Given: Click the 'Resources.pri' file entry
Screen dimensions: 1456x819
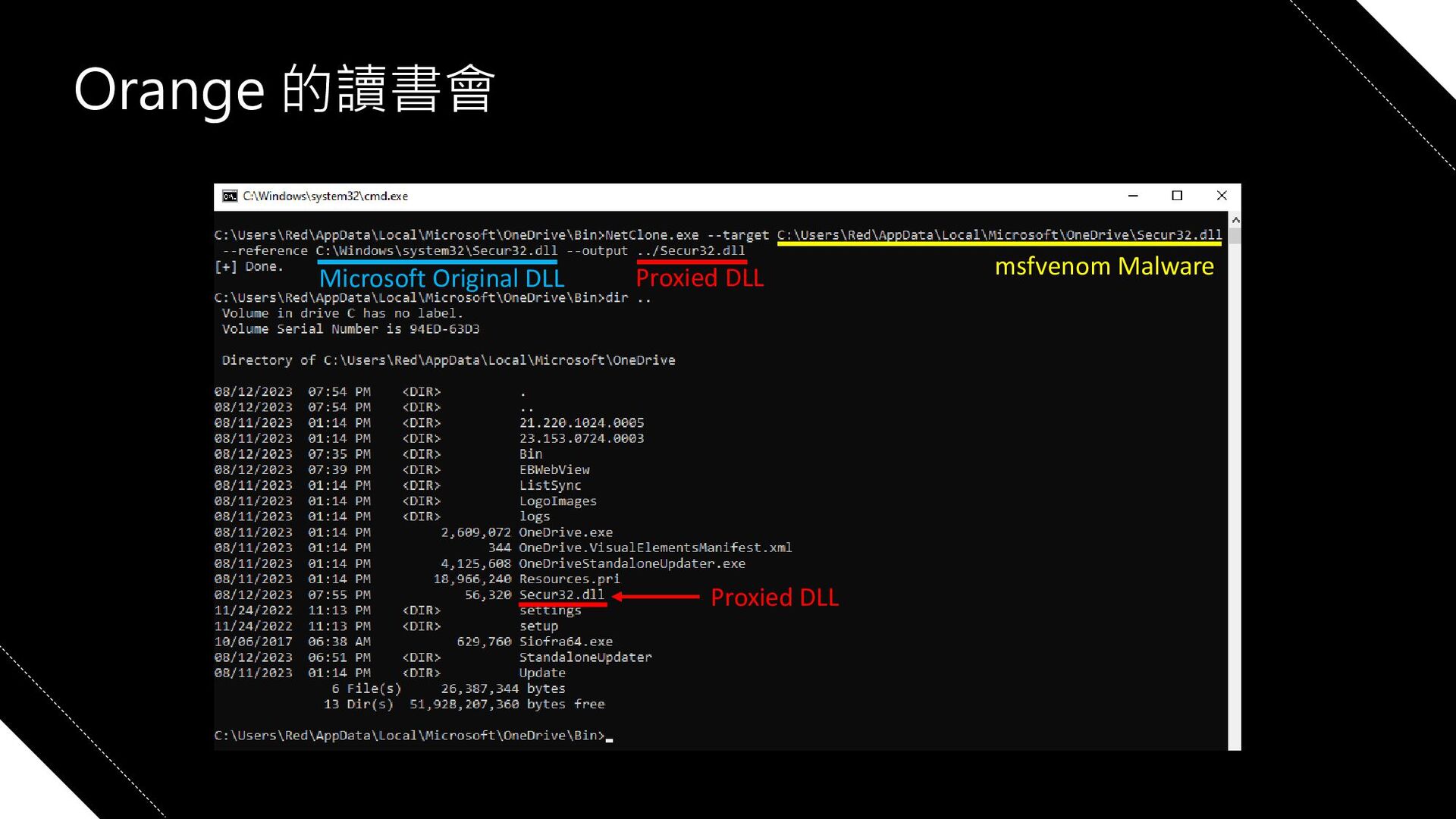Looking at the screenshot, I should [570, 579].
